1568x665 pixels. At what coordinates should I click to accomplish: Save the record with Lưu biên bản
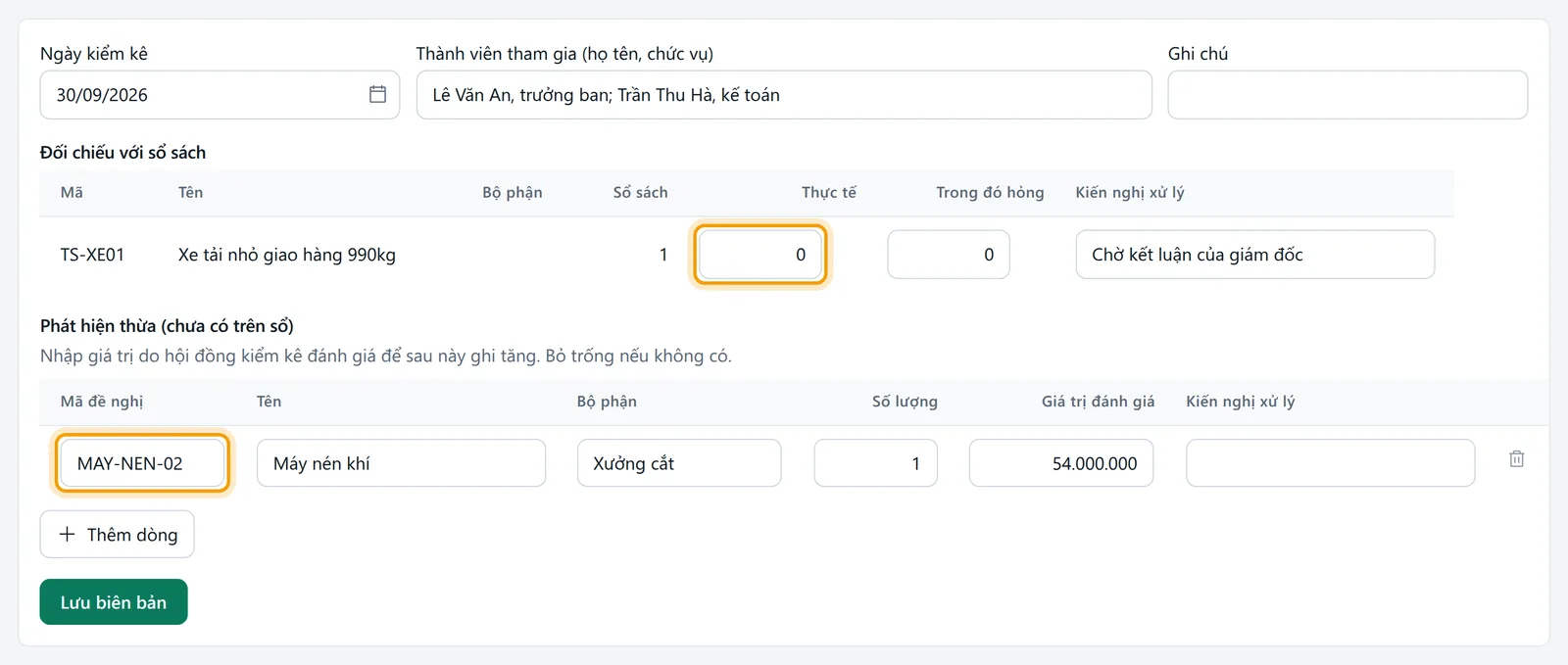[x=114, y=602]
